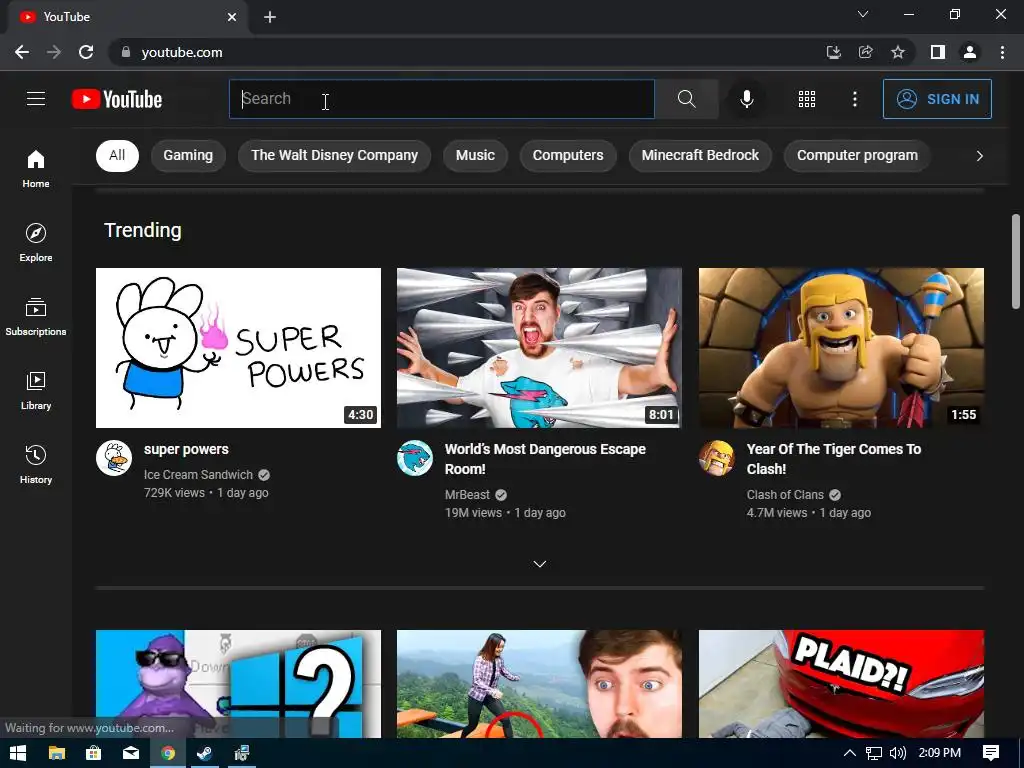This screenshot has height=768, width=1024.
Task: Open Chrome three-dot menu
Action: (x=1002, y=52)
